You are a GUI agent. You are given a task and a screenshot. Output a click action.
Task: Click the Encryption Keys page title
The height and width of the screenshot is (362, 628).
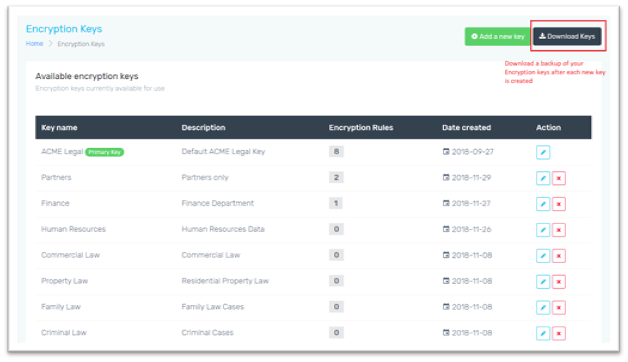click(x=64, y=29)
